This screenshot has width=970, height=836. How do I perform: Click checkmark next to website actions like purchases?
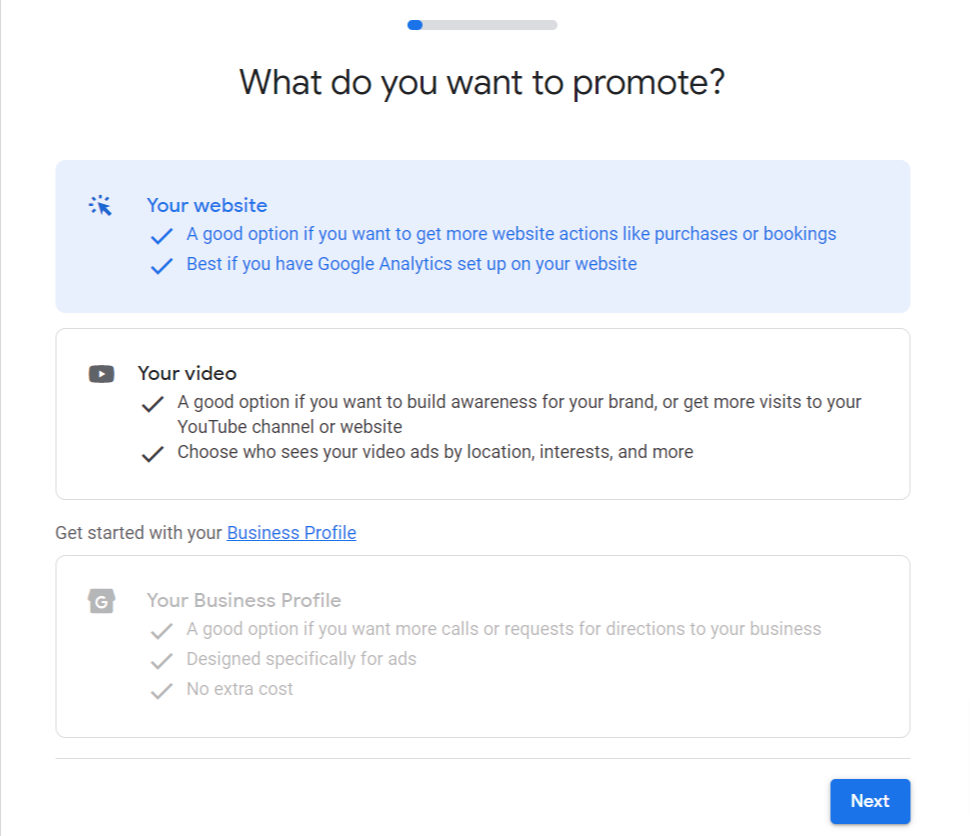161,236
